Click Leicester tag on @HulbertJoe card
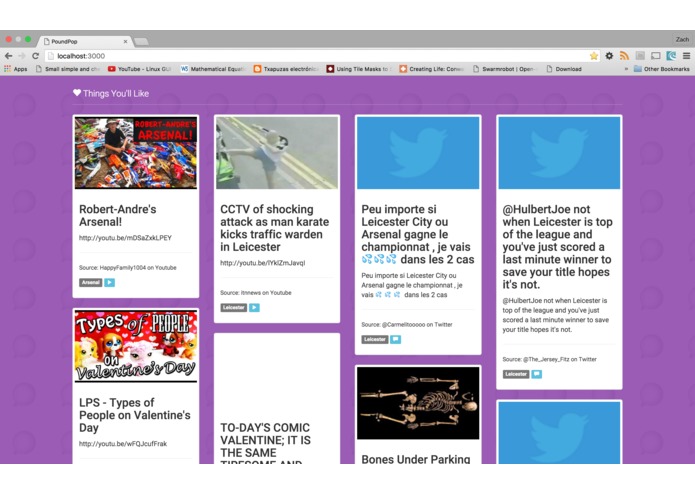 [516, 374]
